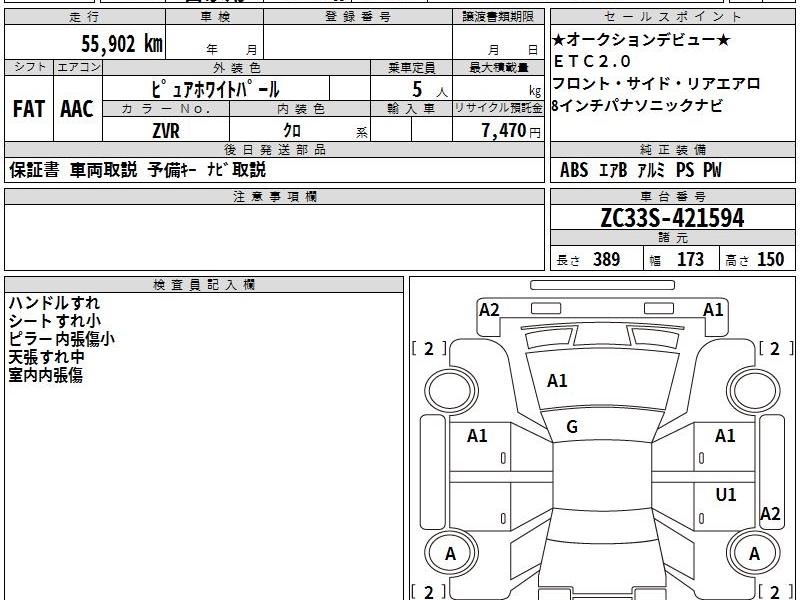
Task: Click the カラーNo. header
Action: (x=166, y=109)
